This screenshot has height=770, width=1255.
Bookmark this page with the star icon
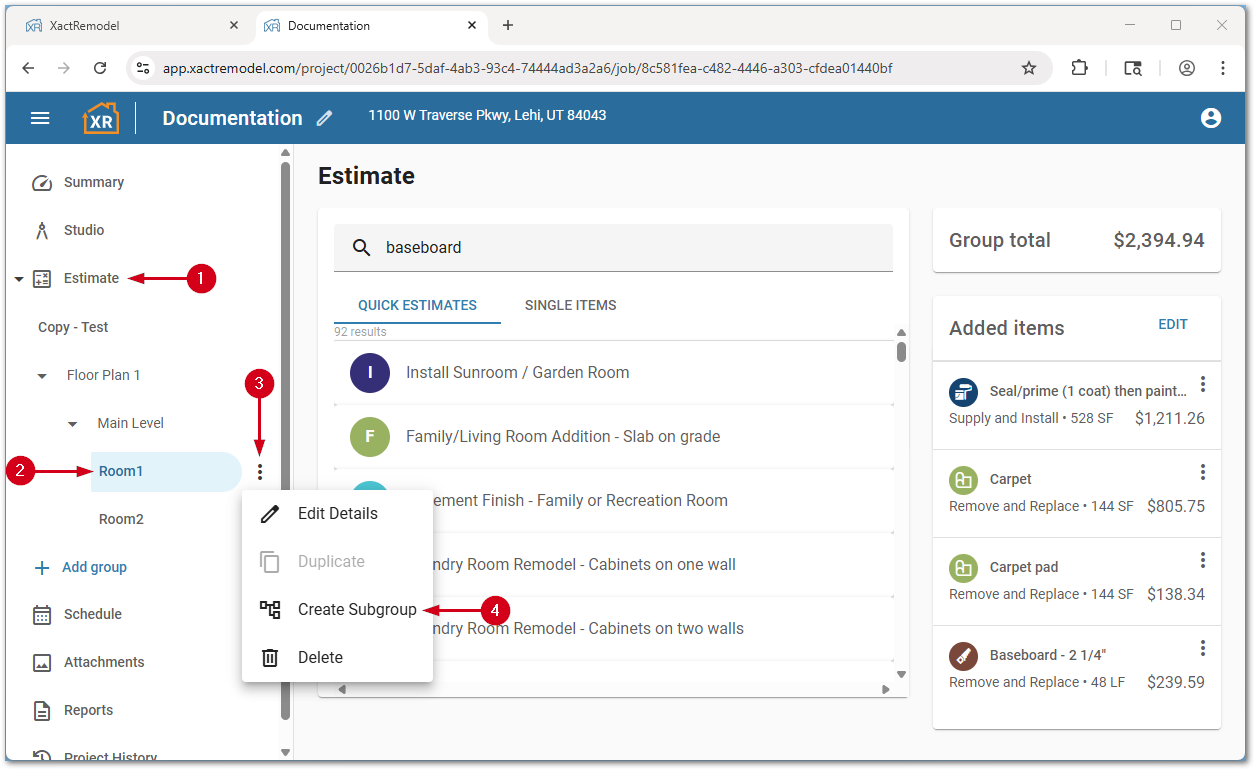pyautogui.click(x=1028, y=68)
